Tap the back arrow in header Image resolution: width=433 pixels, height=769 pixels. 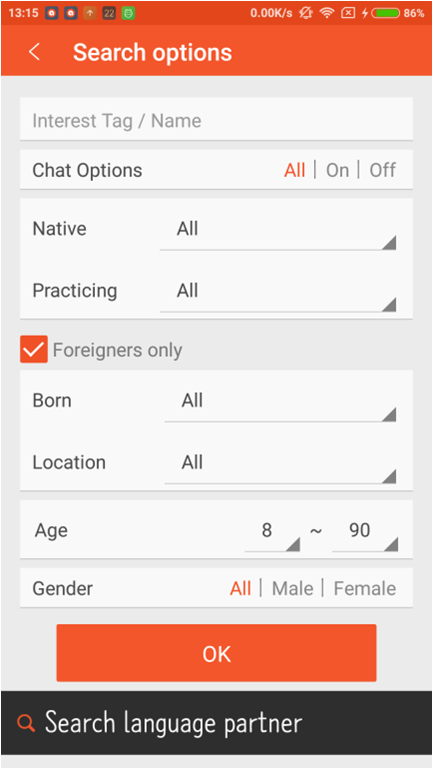point(34,52)
